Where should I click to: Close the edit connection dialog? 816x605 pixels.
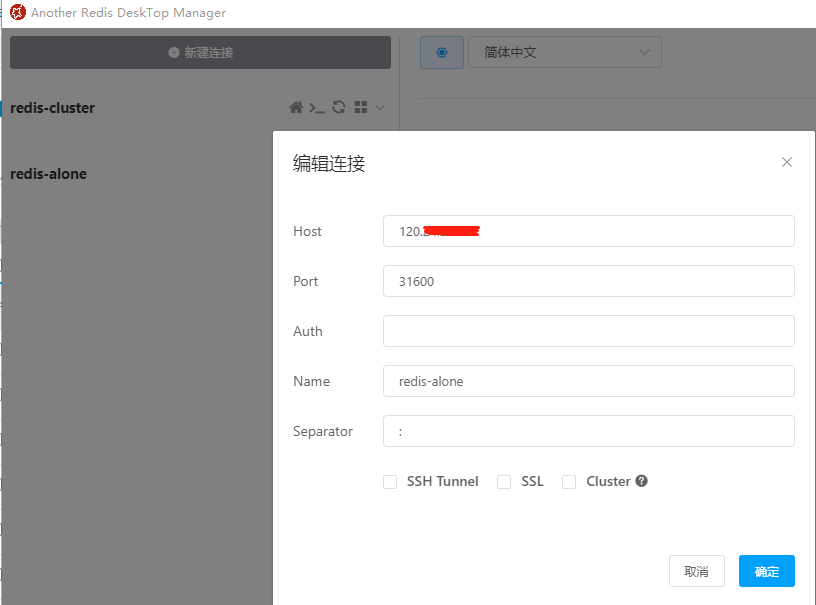[x=787, y=161]
